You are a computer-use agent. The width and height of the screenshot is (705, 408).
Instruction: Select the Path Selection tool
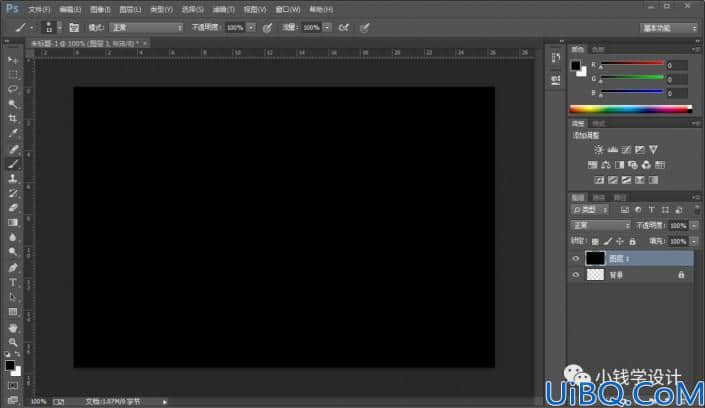[x=13, y=297]
